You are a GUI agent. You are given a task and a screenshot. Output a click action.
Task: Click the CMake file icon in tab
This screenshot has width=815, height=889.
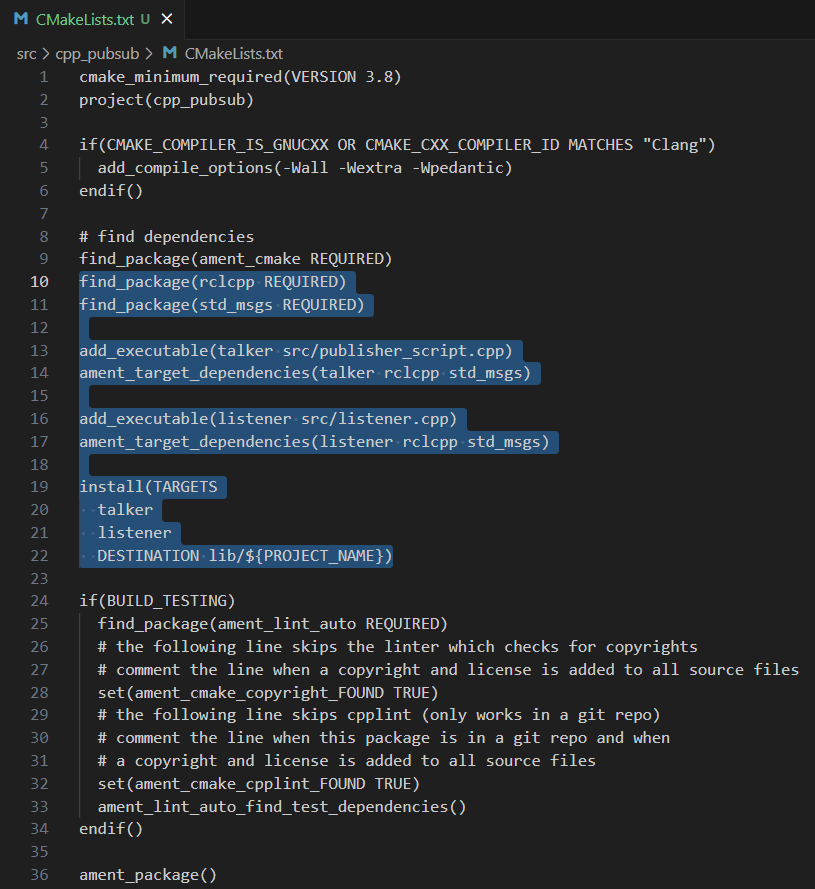tap(21, 19)
